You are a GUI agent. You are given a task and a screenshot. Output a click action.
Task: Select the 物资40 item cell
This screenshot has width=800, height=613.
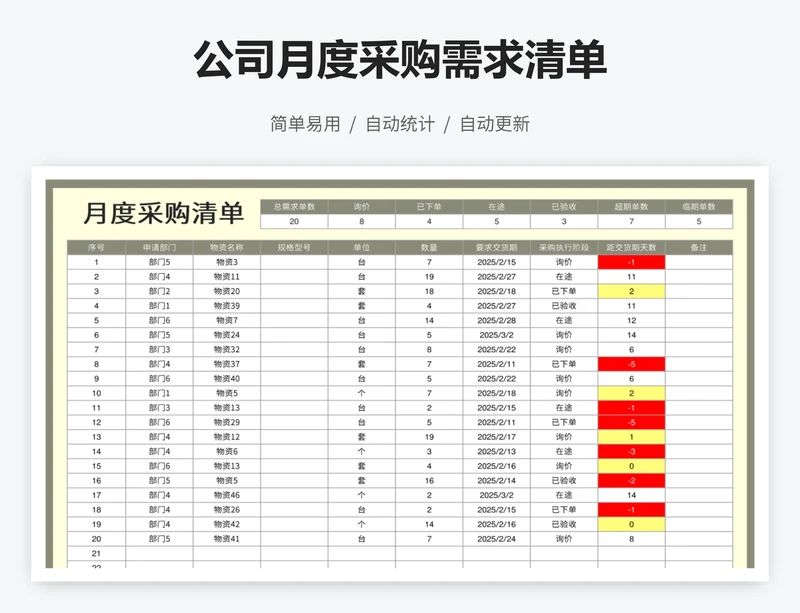coord(227,379)
